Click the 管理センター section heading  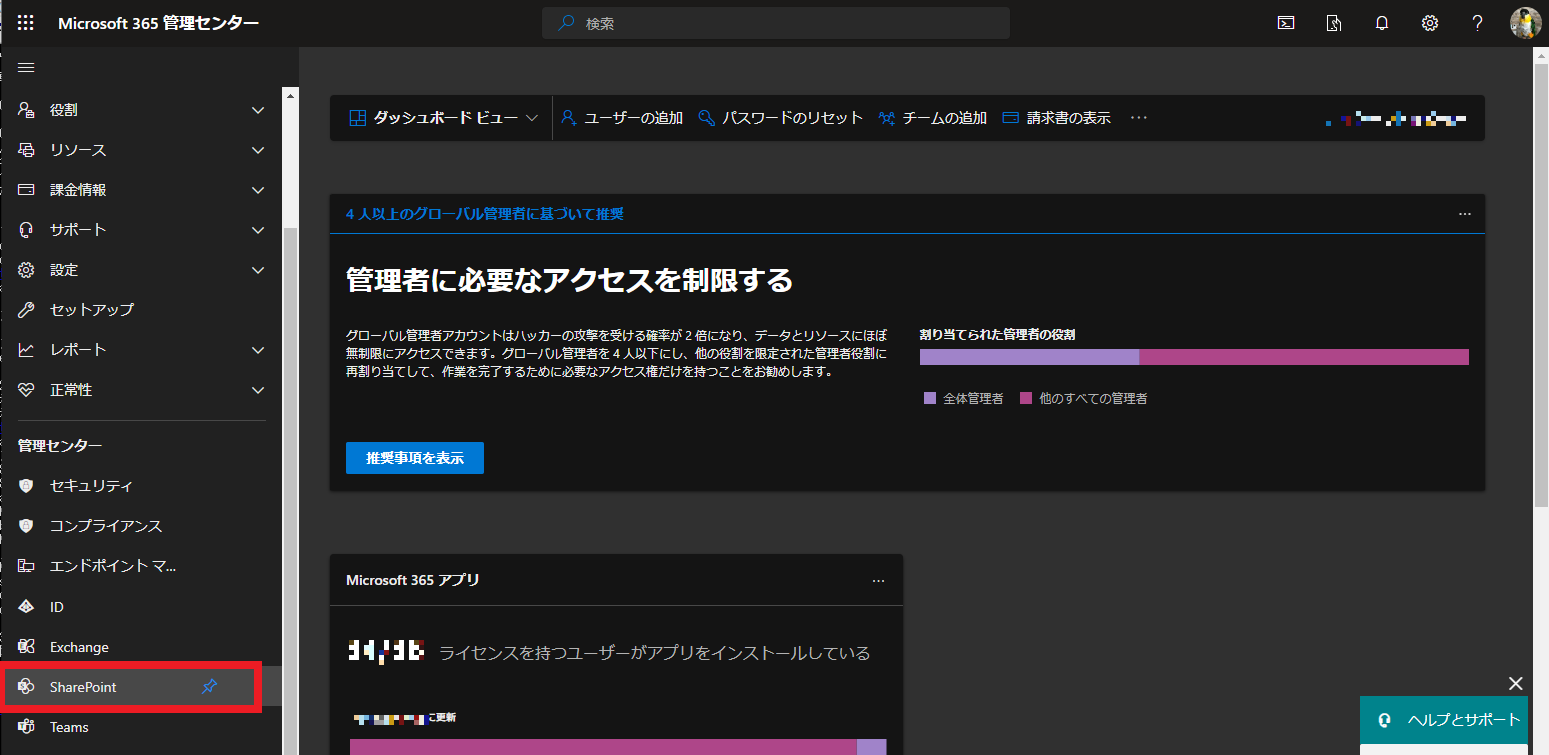[x=60, y=445]
